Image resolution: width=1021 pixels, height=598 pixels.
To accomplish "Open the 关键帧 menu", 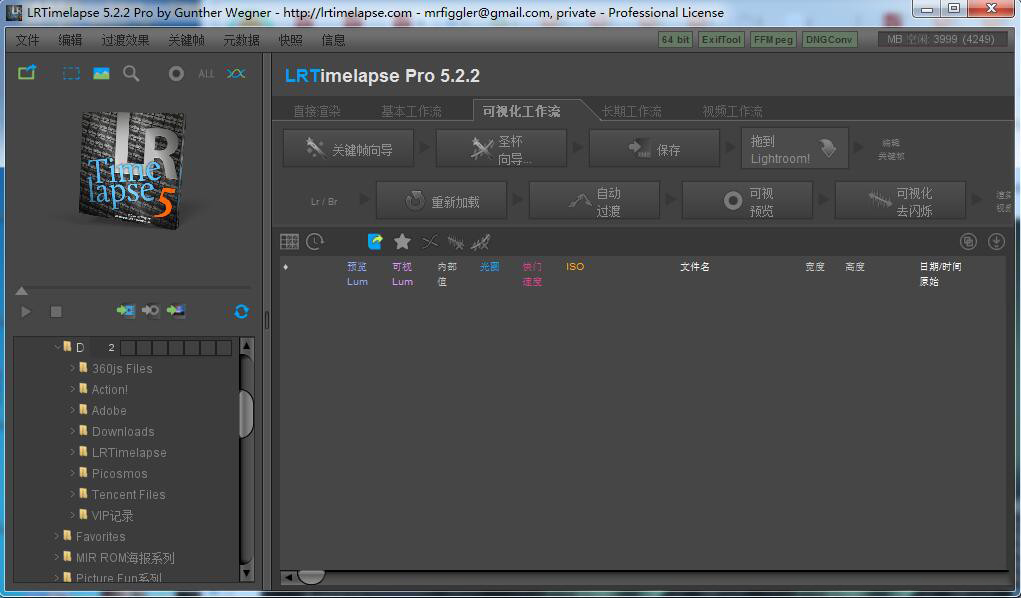I will (186, 40).
